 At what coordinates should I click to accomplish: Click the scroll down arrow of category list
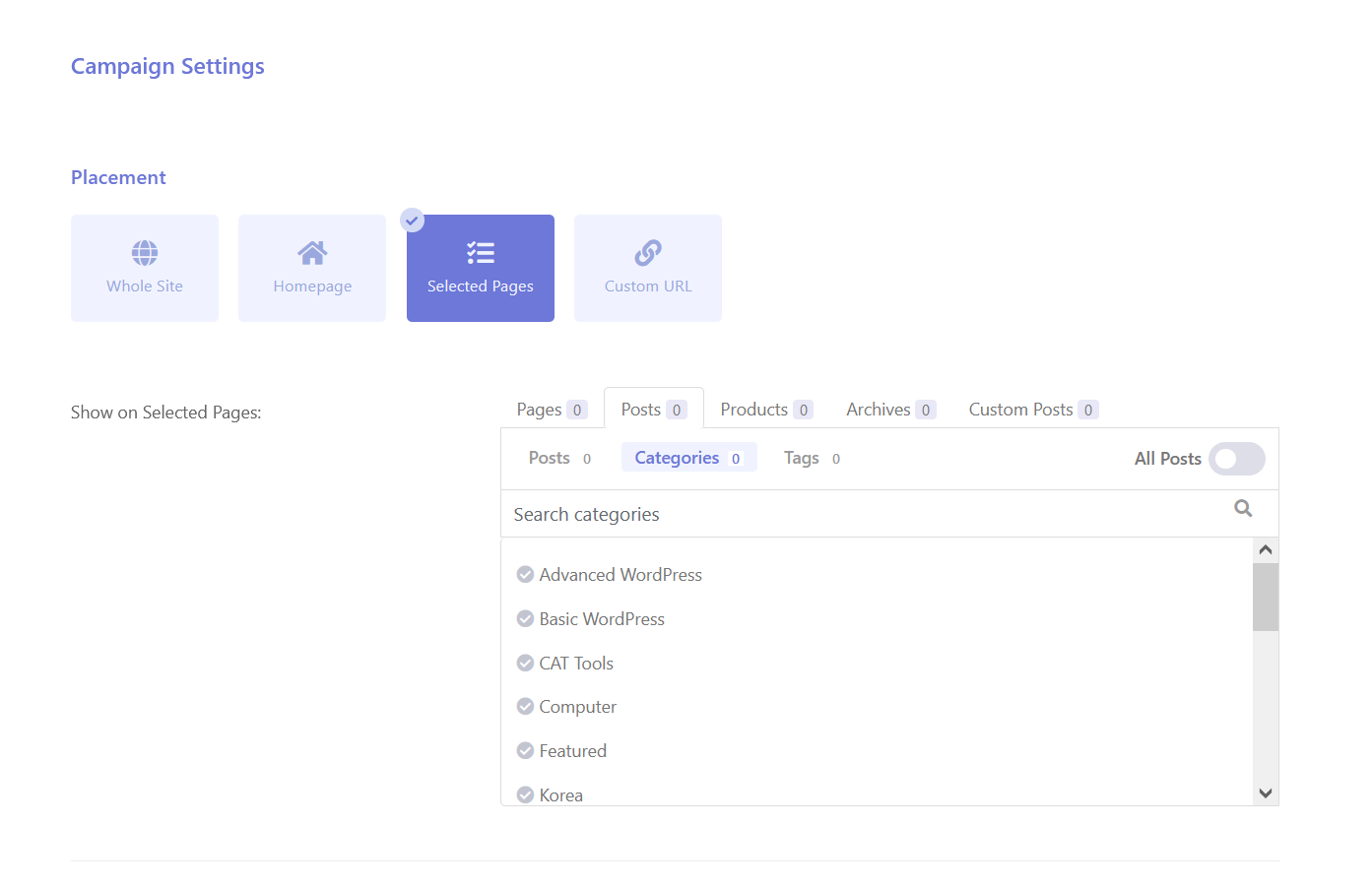click(x=1266, y=793)
